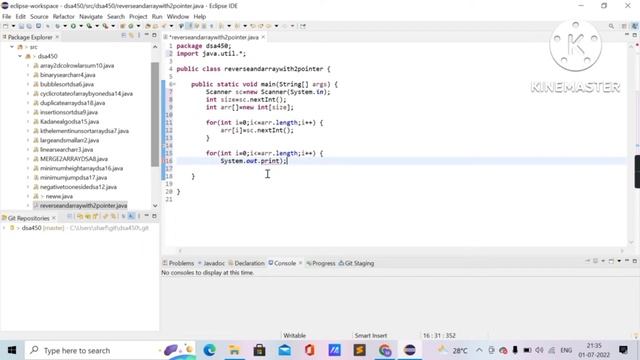Image resolution: width=640 pixels, height=360 pixels.
Task: Minimize the Git Repositories panel
Action: point(147,216)
